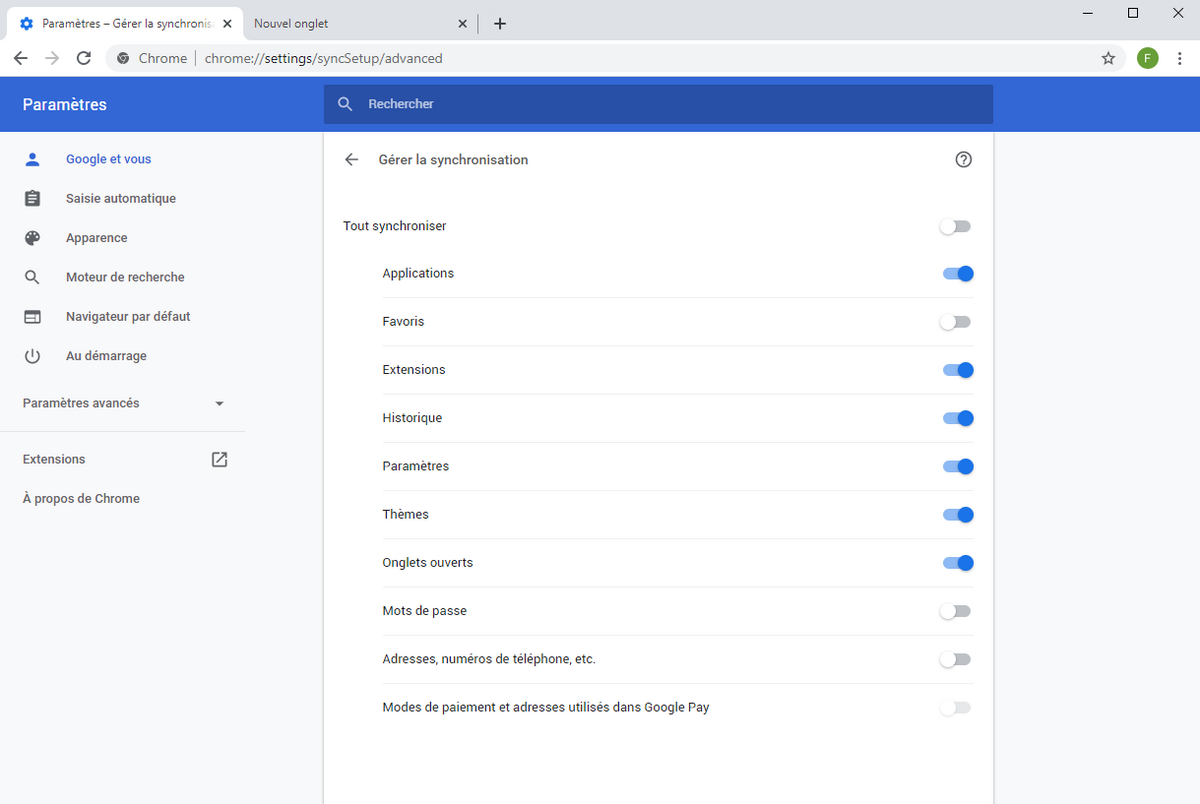This screenshot has height=804, width=1200.
Task: Disable Onglets ouverts sync toggle
Action: click(x=958, y=563)
